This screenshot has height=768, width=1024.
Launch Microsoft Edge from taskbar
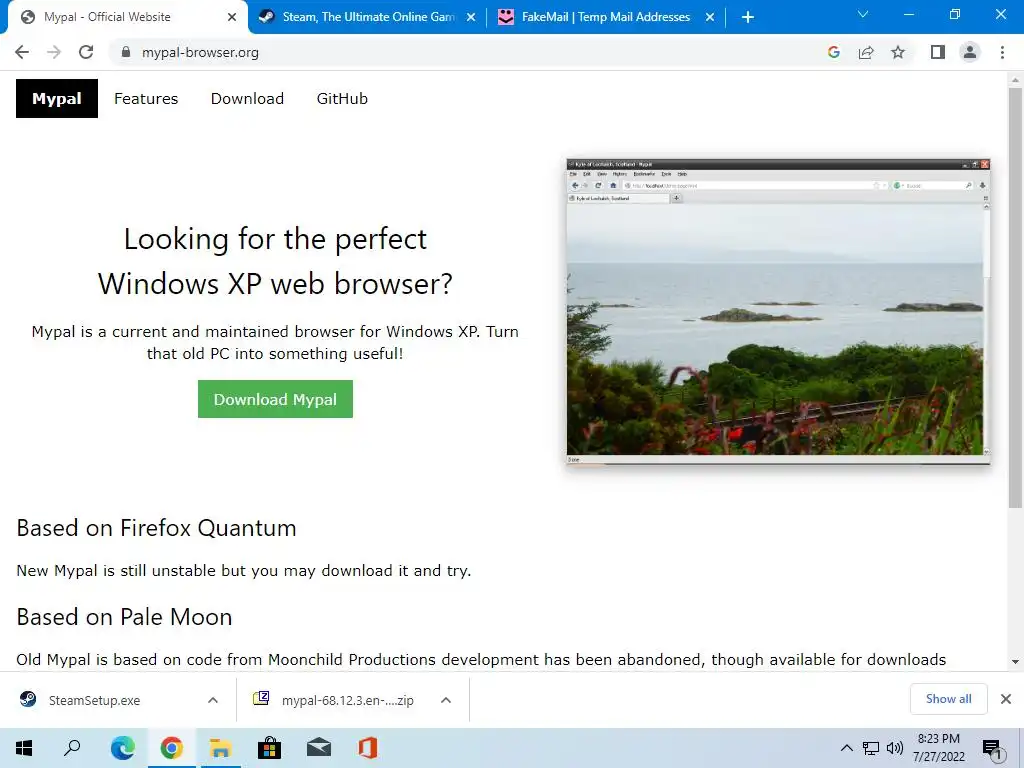coord(122,748)
